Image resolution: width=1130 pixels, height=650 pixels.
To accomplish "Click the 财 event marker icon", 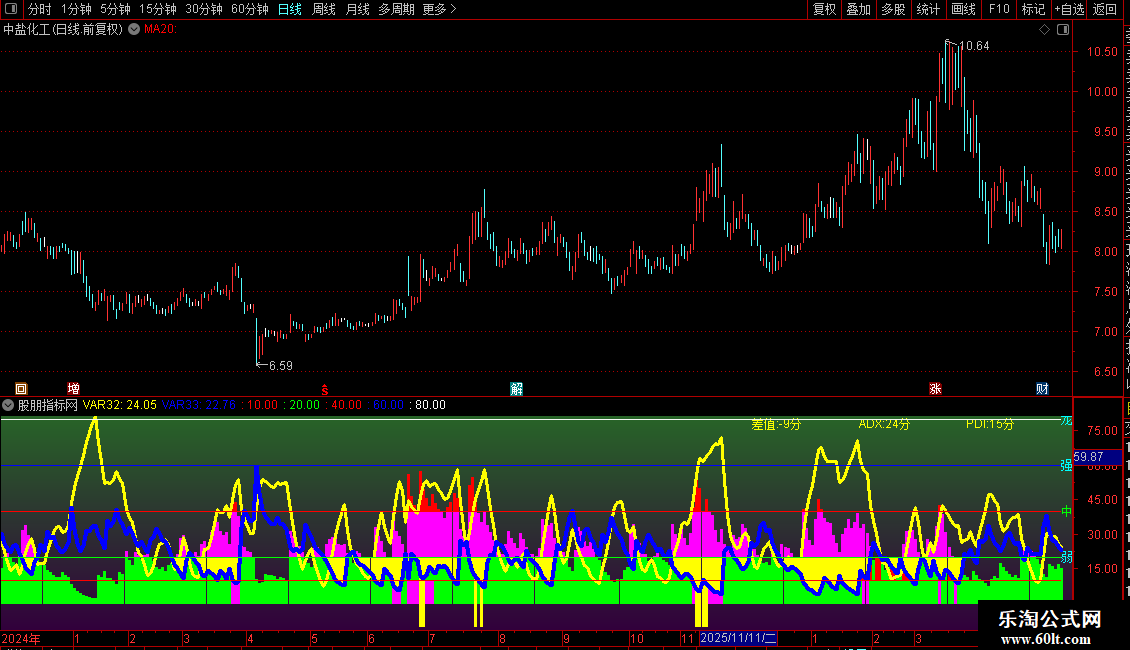I will coord(1042,388).
